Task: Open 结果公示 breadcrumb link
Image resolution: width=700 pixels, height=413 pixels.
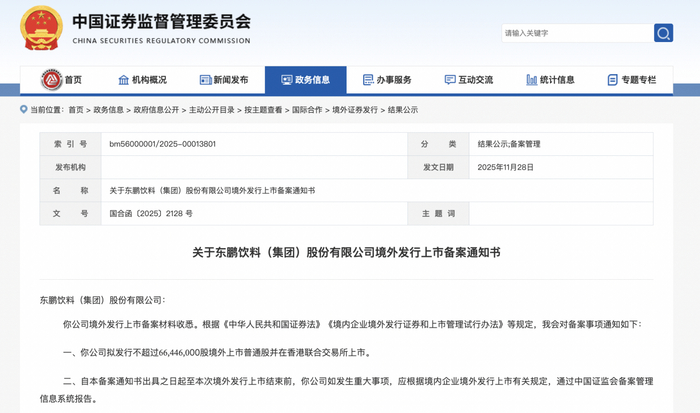Action: 403,110
